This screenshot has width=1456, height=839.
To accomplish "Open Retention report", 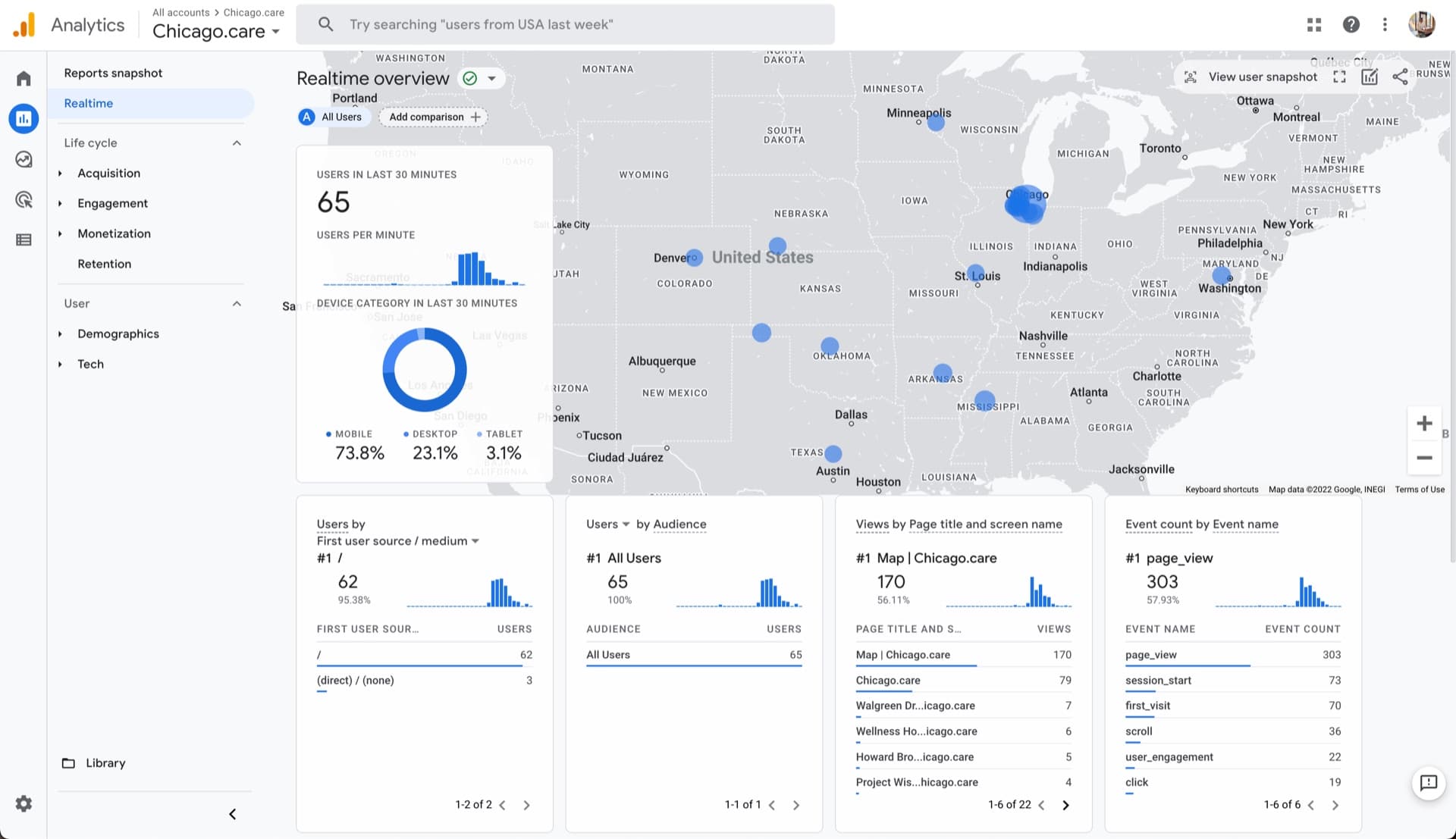I will pos(104,264).
